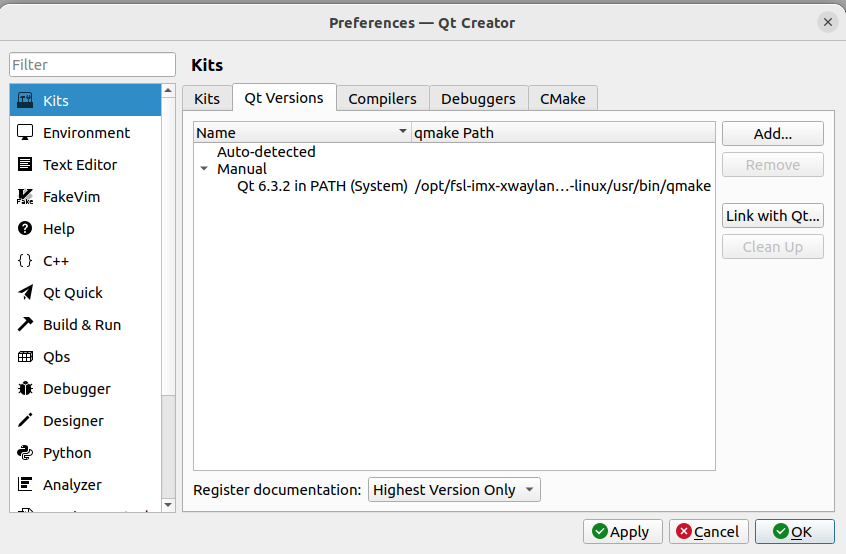The width and height of the screenshot is (846, 554).
Task: Select the Qt Quick label
Action: (73, 293)
